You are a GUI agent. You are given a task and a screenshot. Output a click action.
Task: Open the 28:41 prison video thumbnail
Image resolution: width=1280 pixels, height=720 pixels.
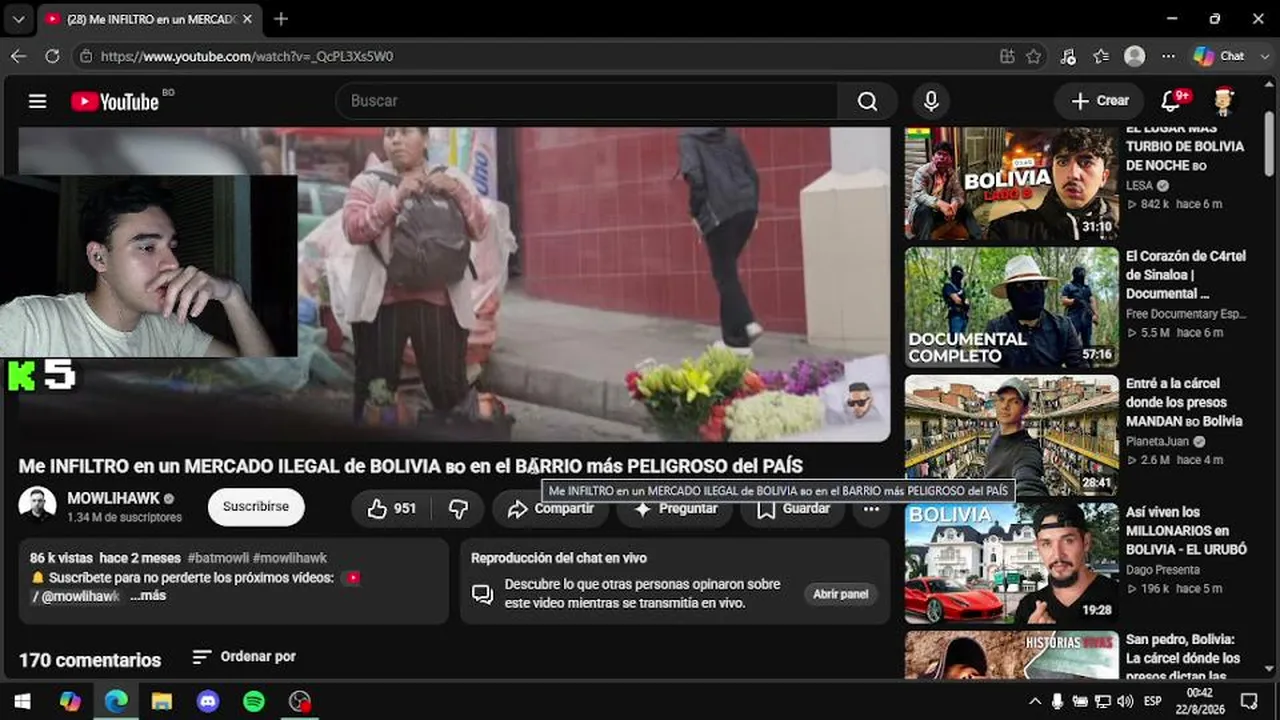pyautogui.click(x=1011, y=436)
